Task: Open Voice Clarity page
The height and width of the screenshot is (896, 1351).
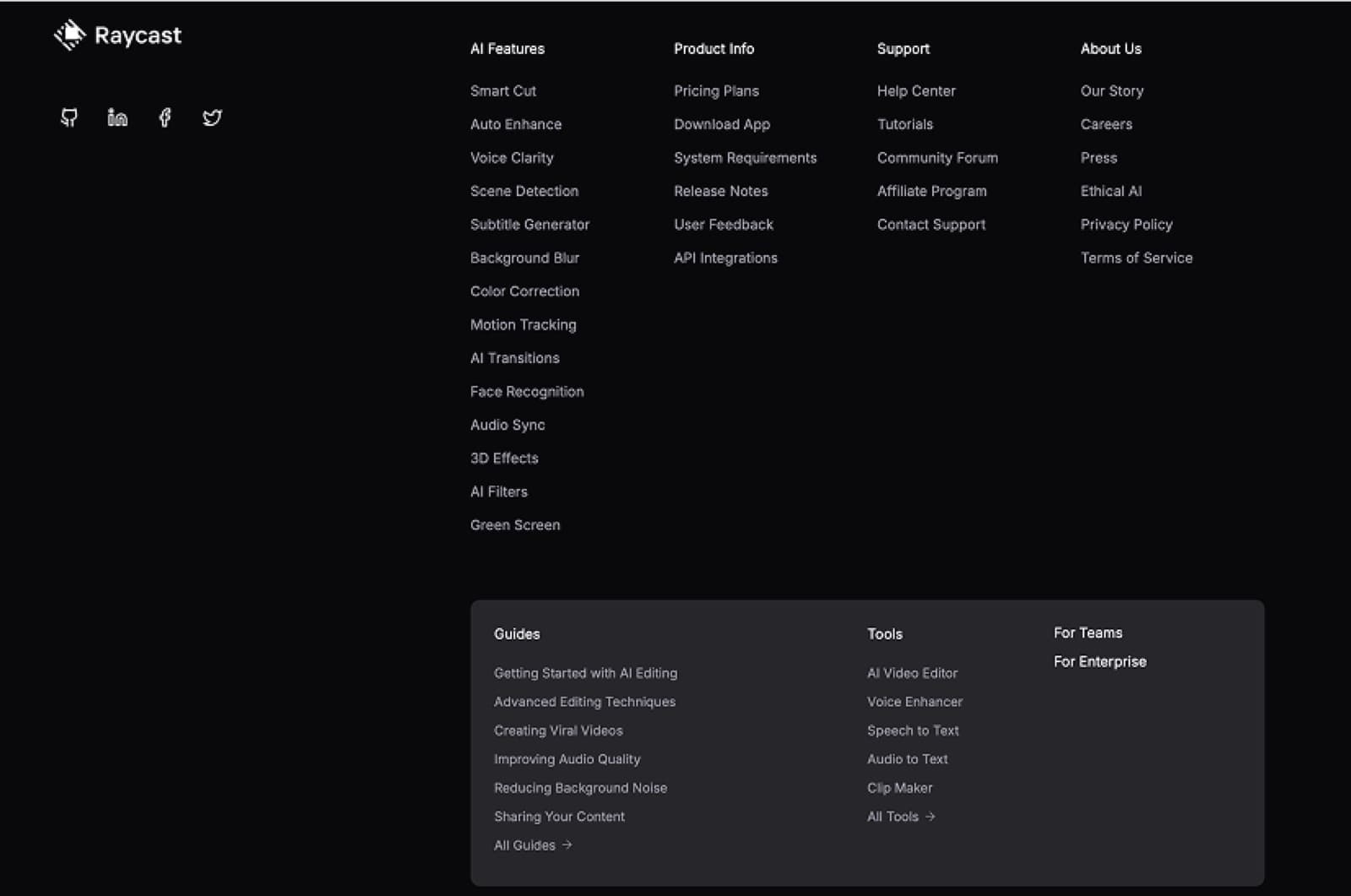Action: pos(512,158)
